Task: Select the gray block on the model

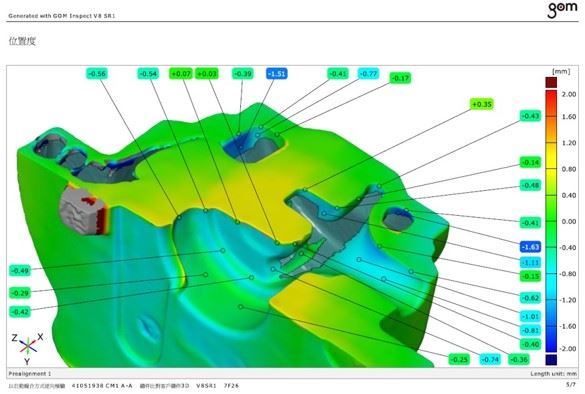Action: point(84,210)
